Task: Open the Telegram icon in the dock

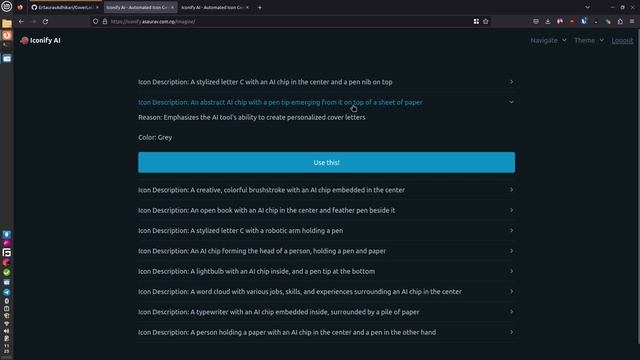Action: 7,292
